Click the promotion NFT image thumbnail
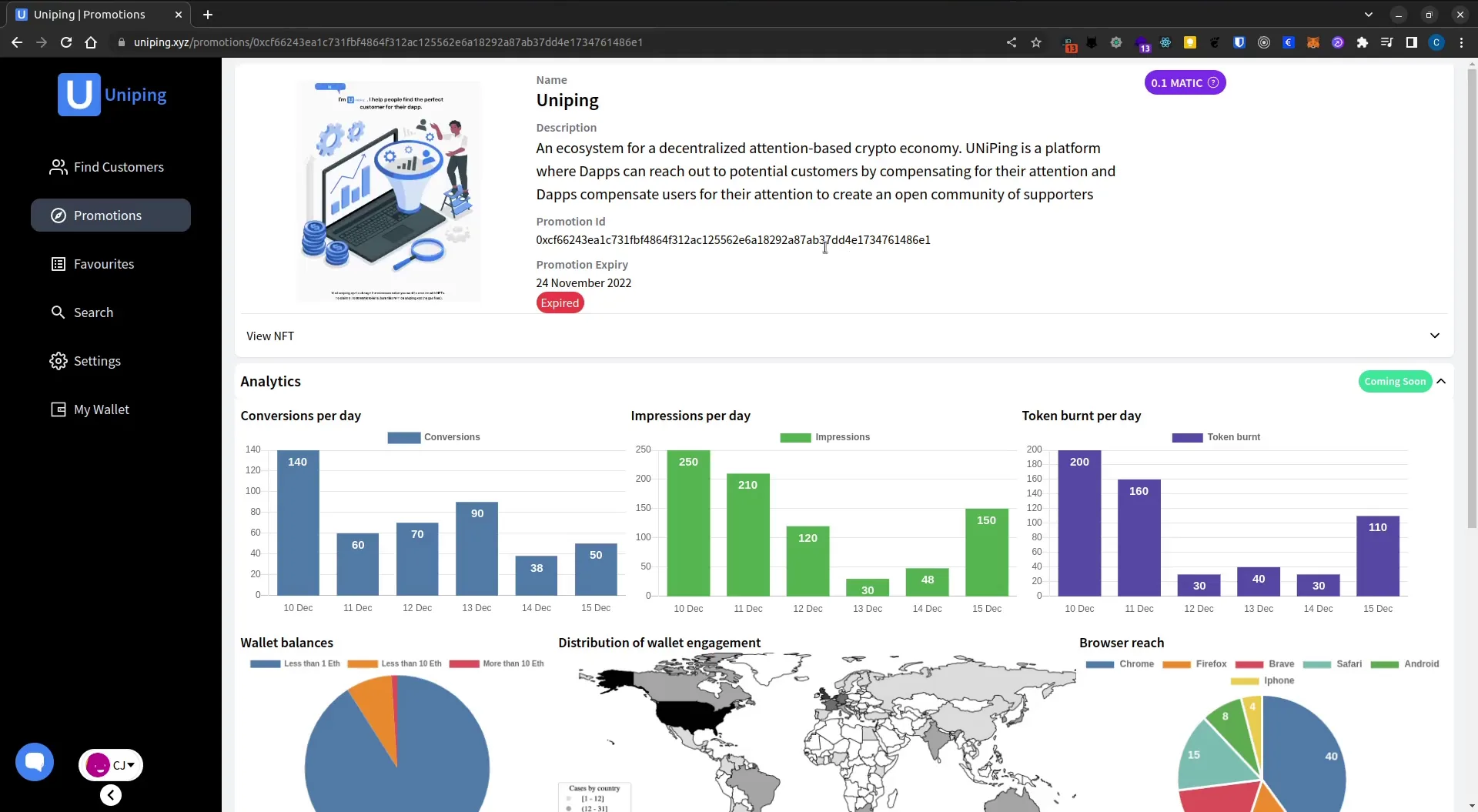Viewport: 1478px width, 812px height. click(389, 191)
